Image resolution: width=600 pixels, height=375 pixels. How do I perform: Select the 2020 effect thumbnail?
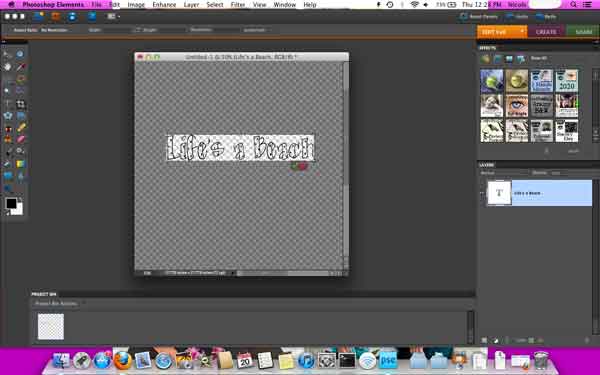point(567,81)
